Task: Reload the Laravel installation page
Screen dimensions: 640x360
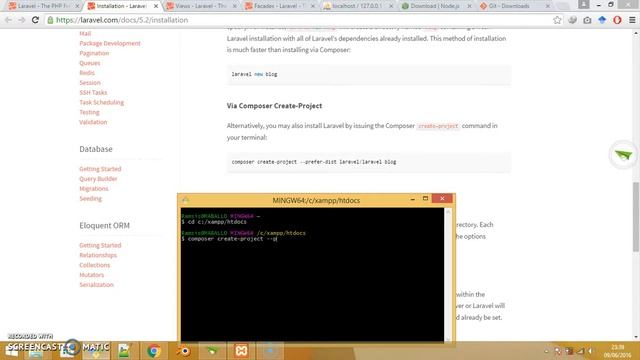Action: click(35, 20)
